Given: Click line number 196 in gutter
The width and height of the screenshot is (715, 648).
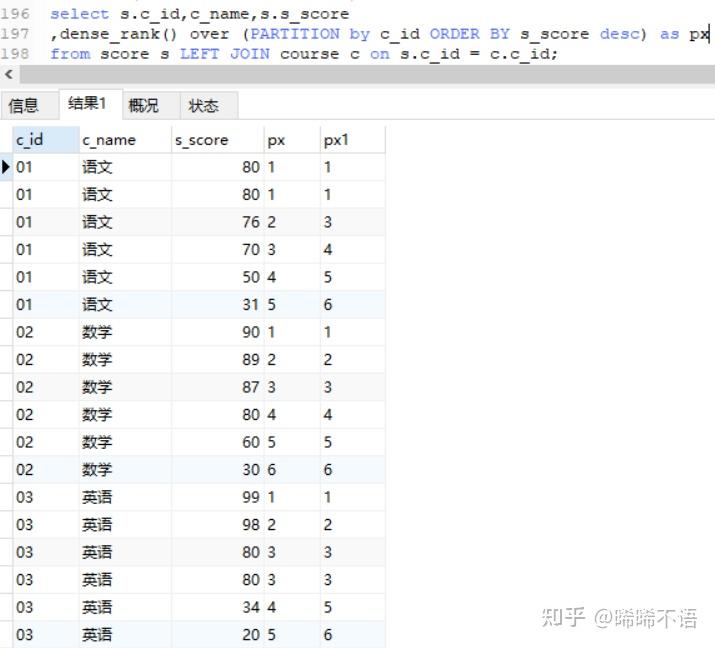Looking at the screenshot, I should (15, 14).
